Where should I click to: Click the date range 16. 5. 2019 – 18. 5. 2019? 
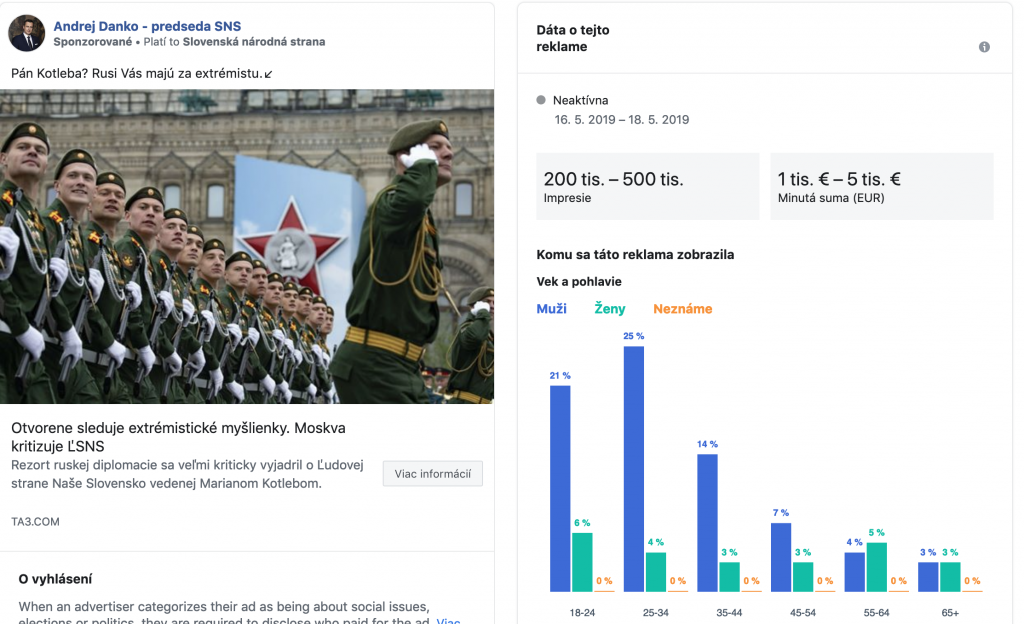(x=622, y=119)
